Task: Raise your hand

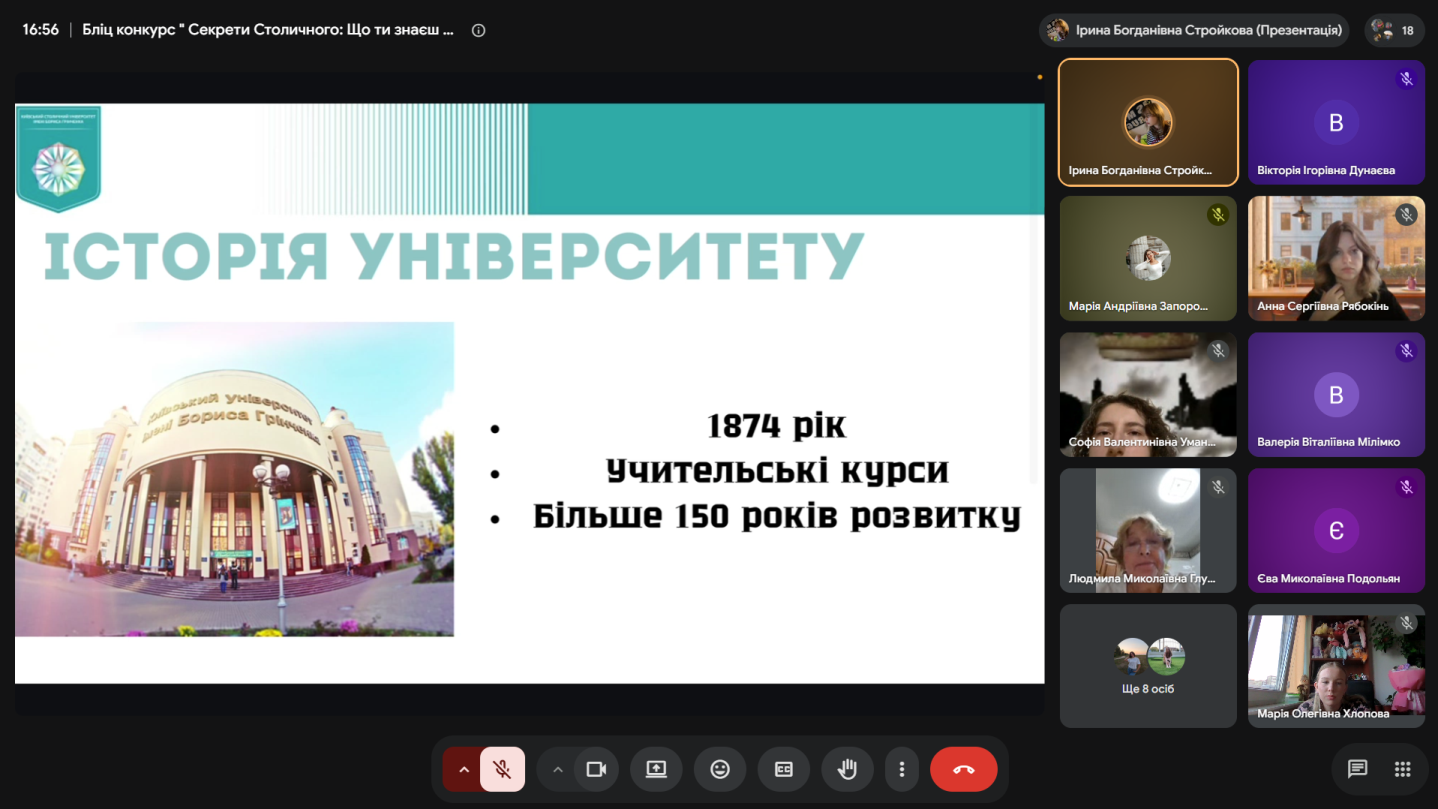Action: (847, 769)
